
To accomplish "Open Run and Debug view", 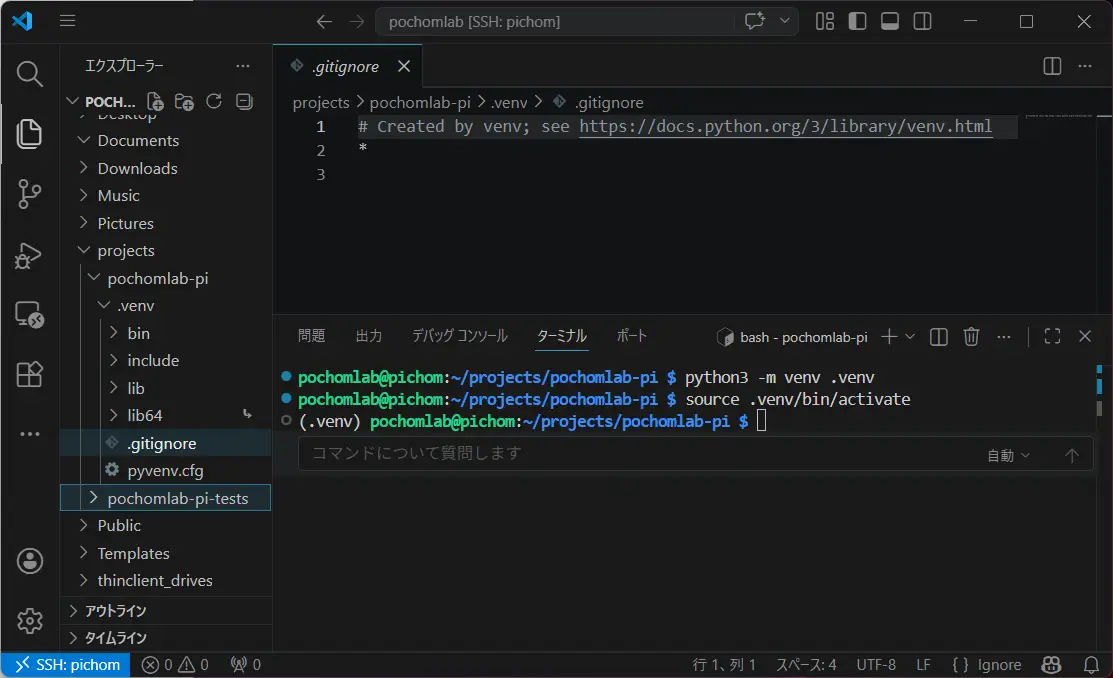I will (29, 255).
